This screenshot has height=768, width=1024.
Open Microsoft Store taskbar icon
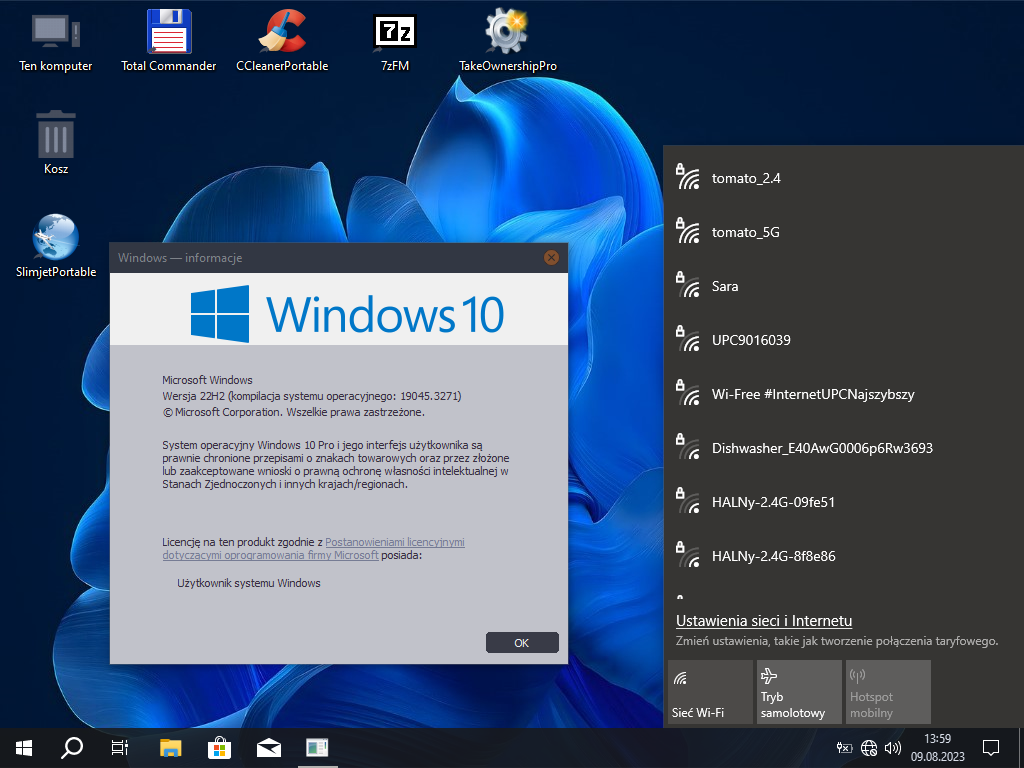[220, 747]
